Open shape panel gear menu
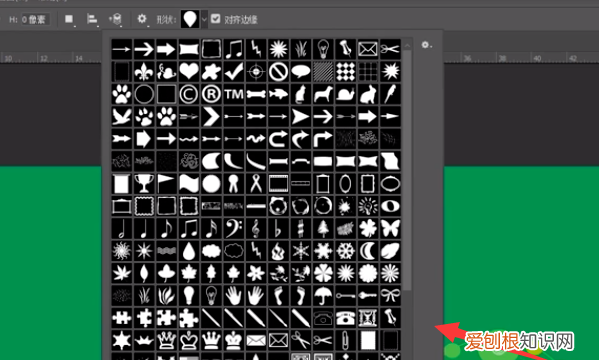599x360 pixels. pos(426,45)
